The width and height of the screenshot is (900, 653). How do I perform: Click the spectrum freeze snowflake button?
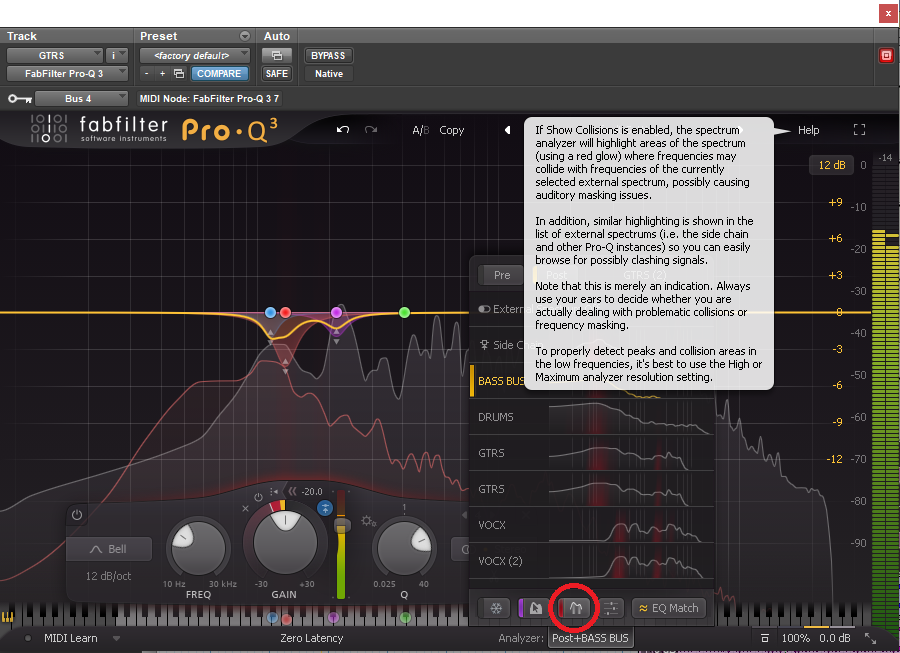pos(496,608)
